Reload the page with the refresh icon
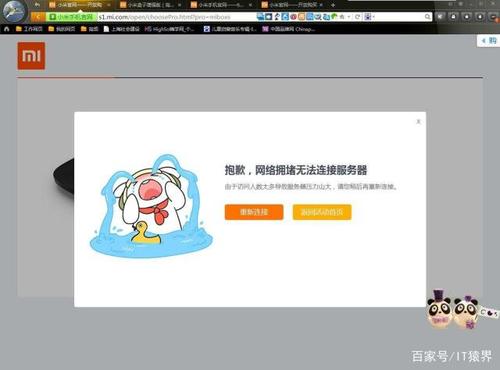This screenshot has height=370, width=500. click(x=357, y=17)
